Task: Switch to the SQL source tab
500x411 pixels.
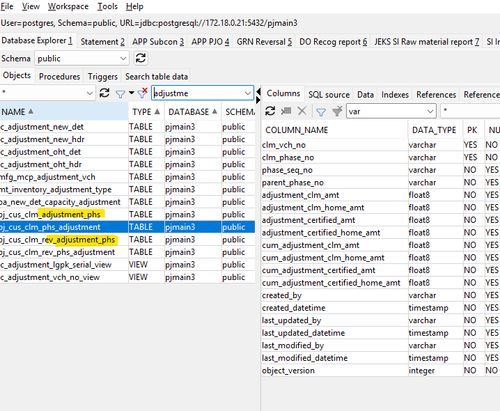Action: [x=329, y=95]
